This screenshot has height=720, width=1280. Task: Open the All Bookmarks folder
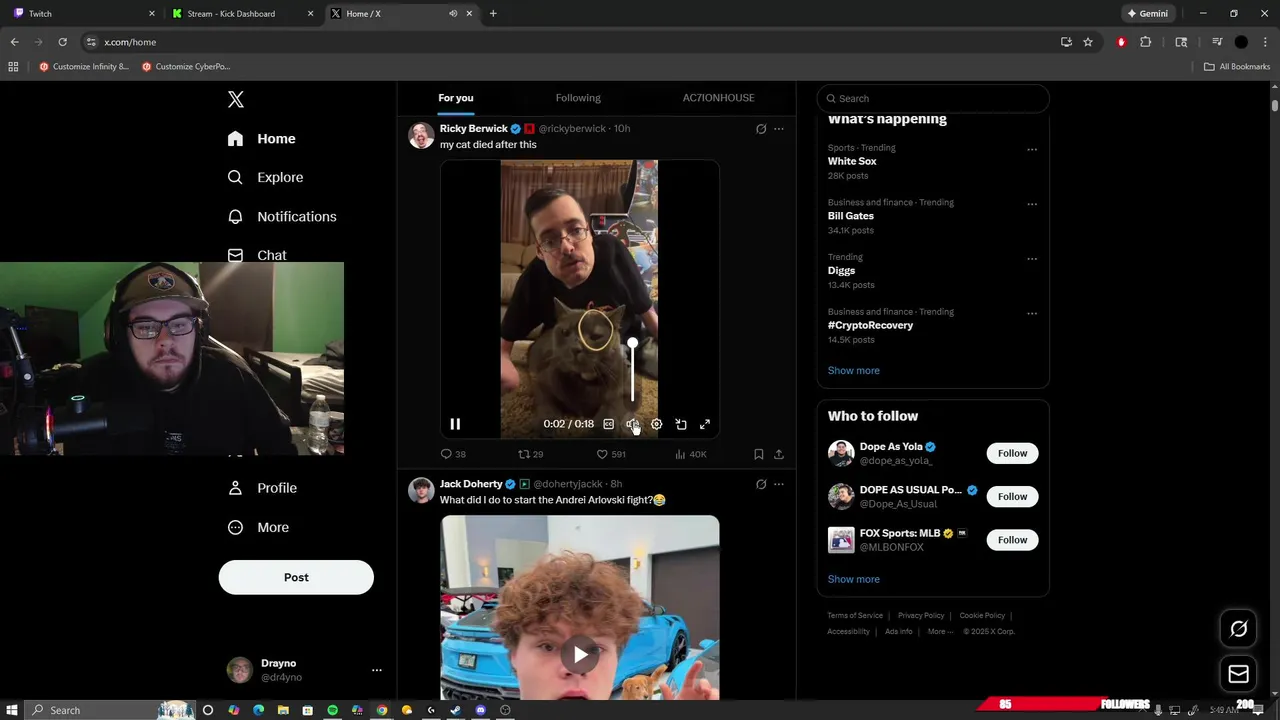click(x=1237, y=67)
